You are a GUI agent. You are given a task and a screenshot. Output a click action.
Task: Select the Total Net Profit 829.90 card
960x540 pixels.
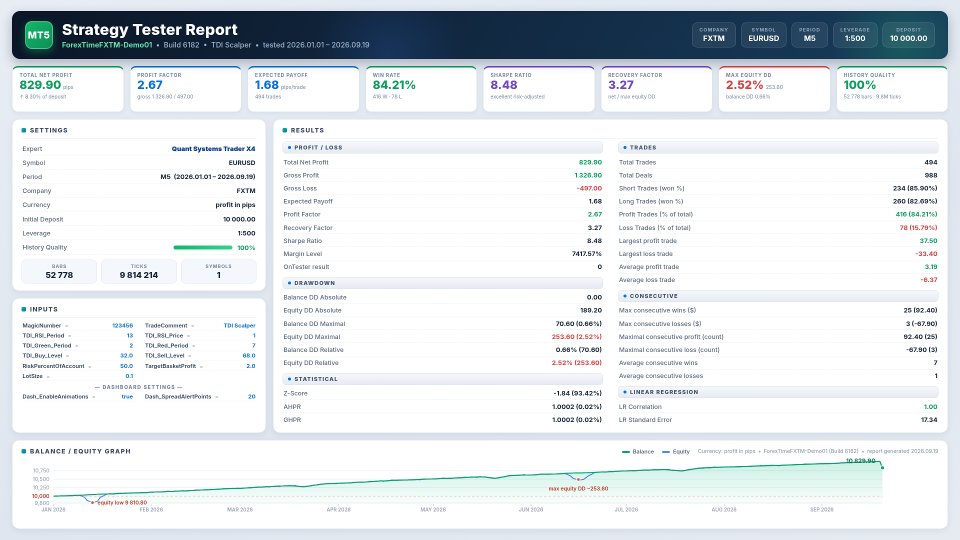click(x=67, y=89)
